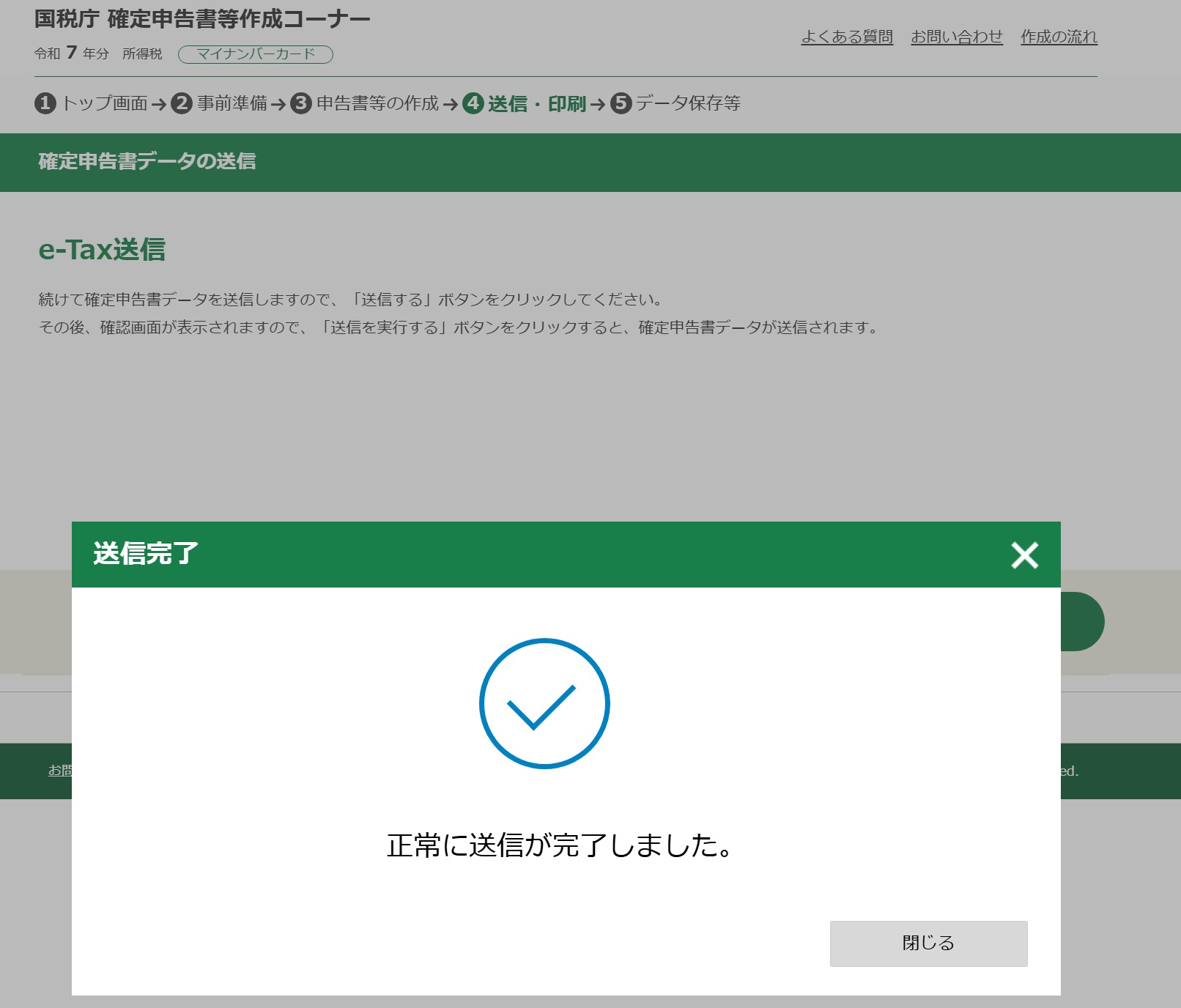Screen dimensions: 1181x1008
Task: Open the よくある質問 link
Action: 847,37
